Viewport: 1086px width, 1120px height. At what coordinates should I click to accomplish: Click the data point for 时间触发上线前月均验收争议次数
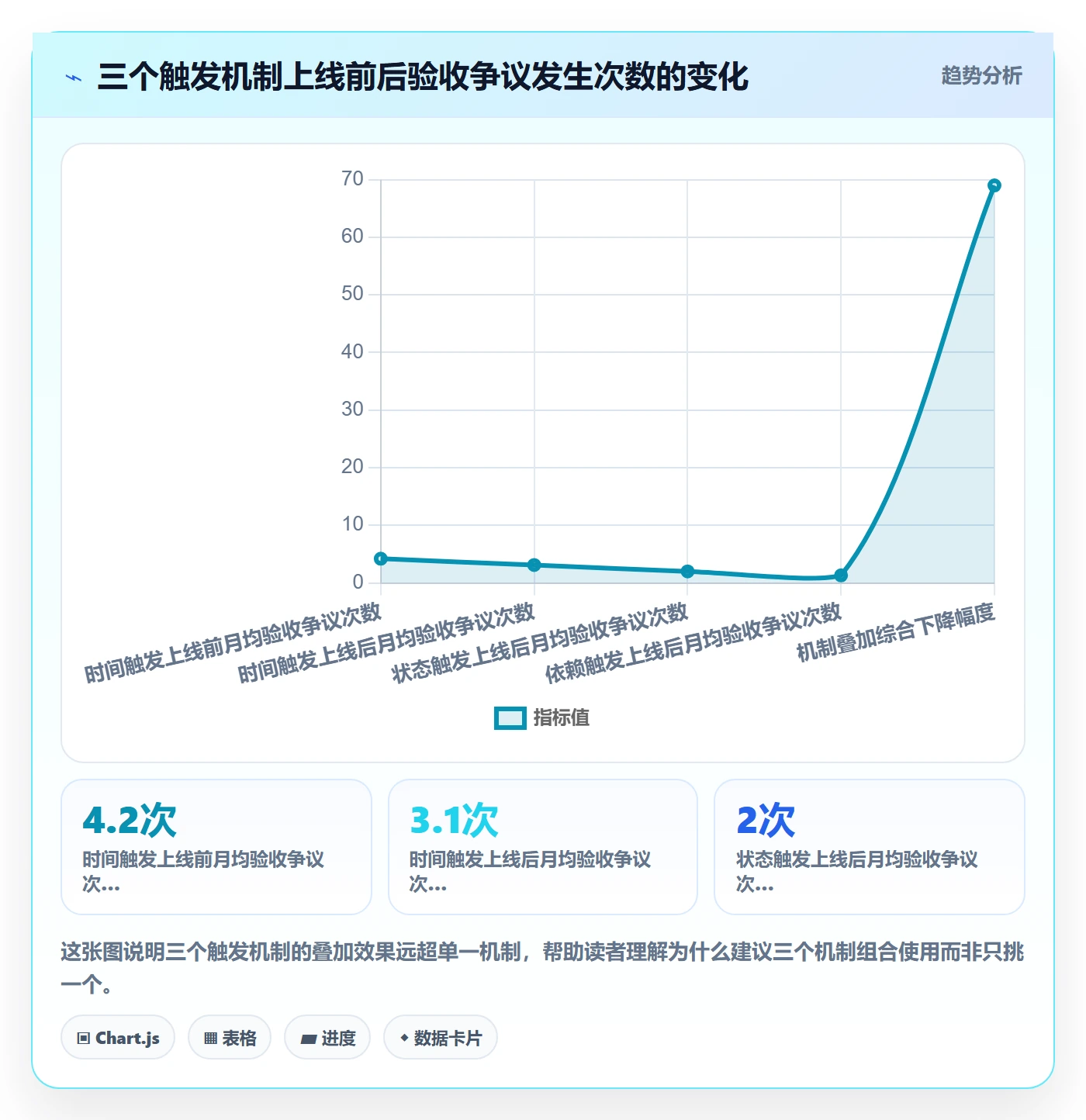click(x=381, y=558)
